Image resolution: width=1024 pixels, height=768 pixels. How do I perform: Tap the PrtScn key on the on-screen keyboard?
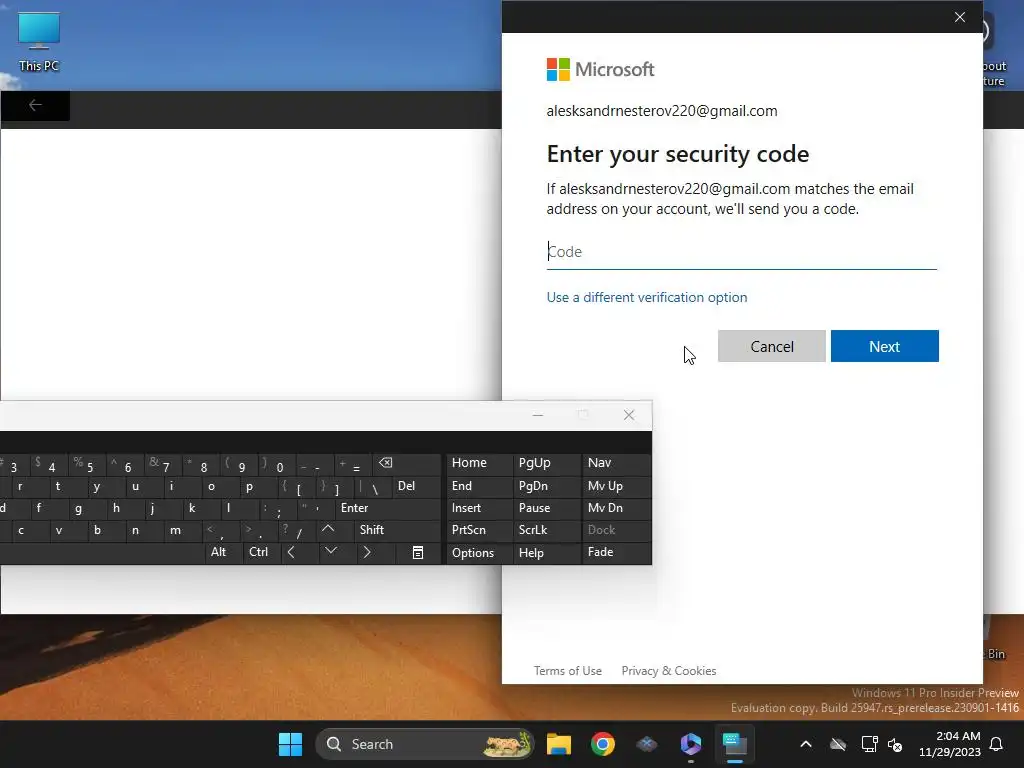[x=478, y=530]
